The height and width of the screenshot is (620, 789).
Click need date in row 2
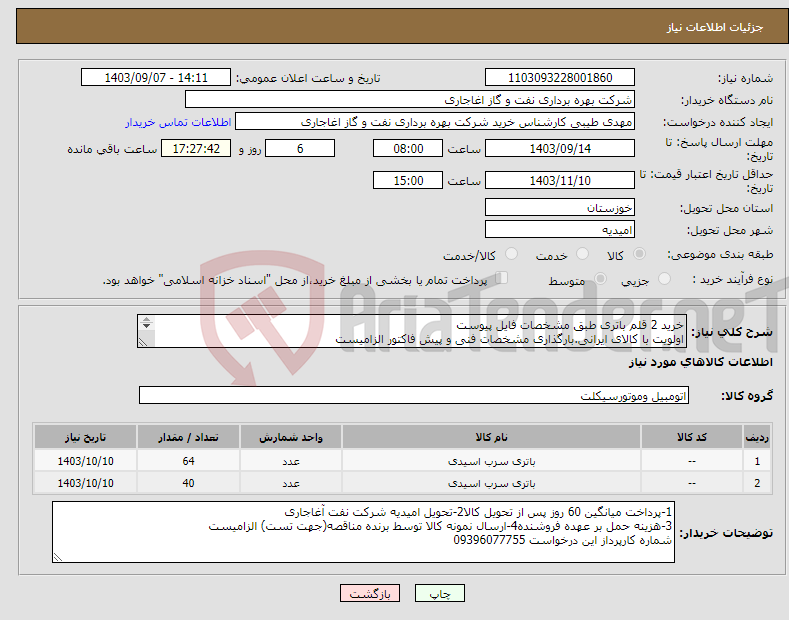(85, 483)
